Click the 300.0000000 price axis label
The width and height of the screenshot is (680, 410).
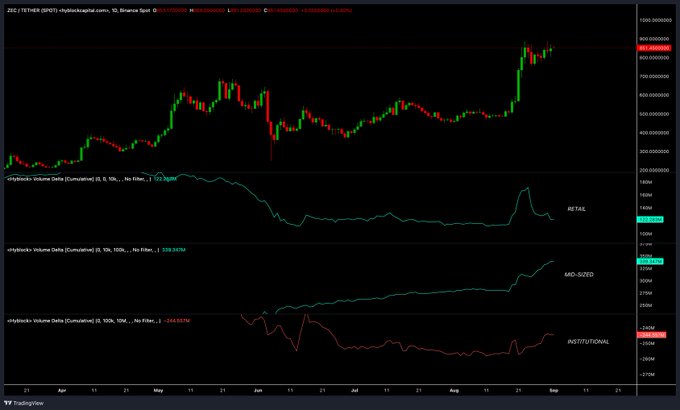pyautogui.click(x=654, y=151)
